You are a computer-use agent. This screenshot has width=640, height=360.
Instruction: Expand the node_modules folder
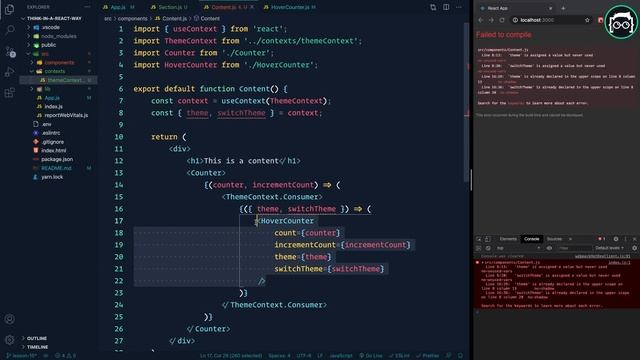[58, 36]
